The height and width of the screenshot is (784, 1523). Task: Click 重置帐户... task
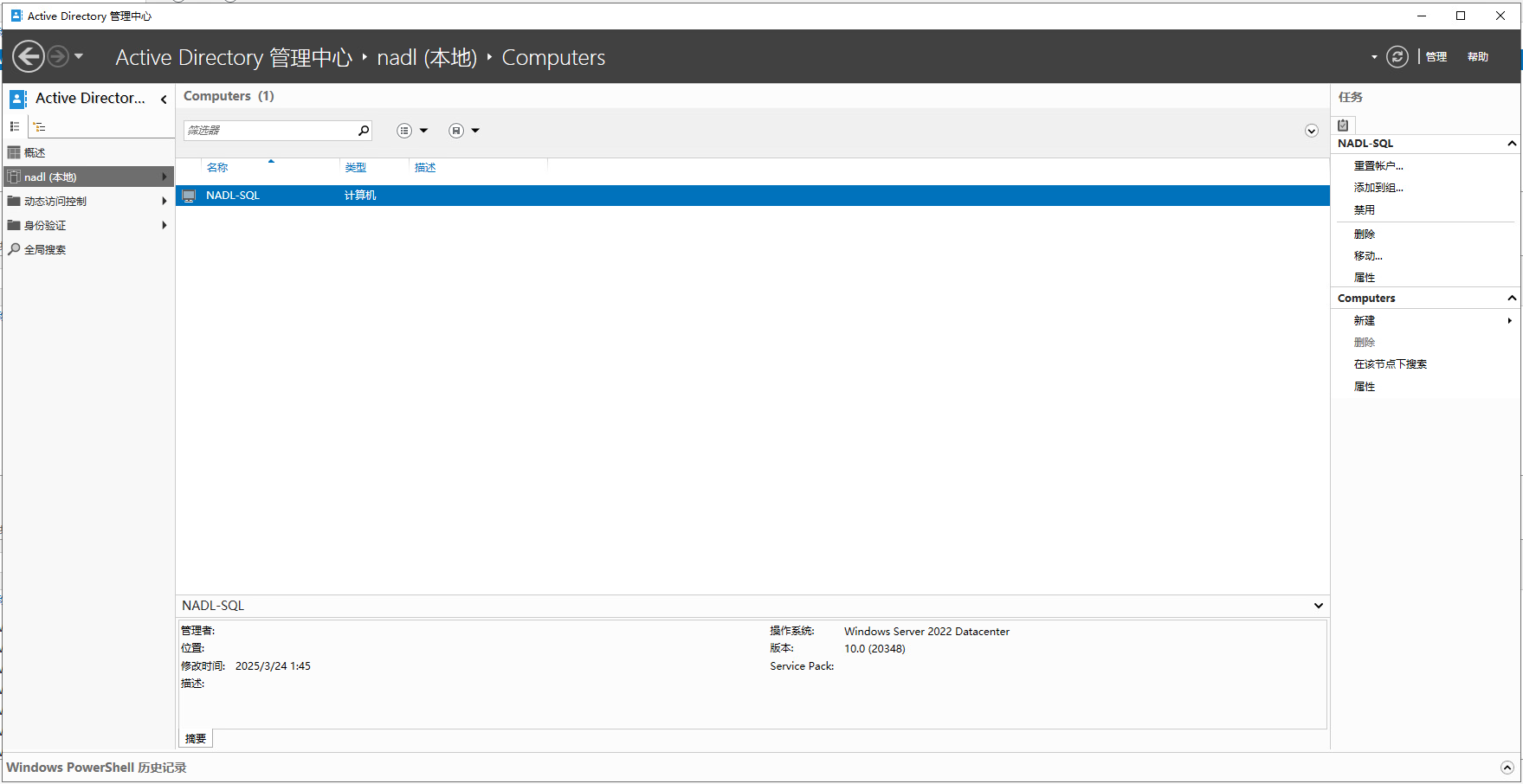click(x=1378, y=165)
